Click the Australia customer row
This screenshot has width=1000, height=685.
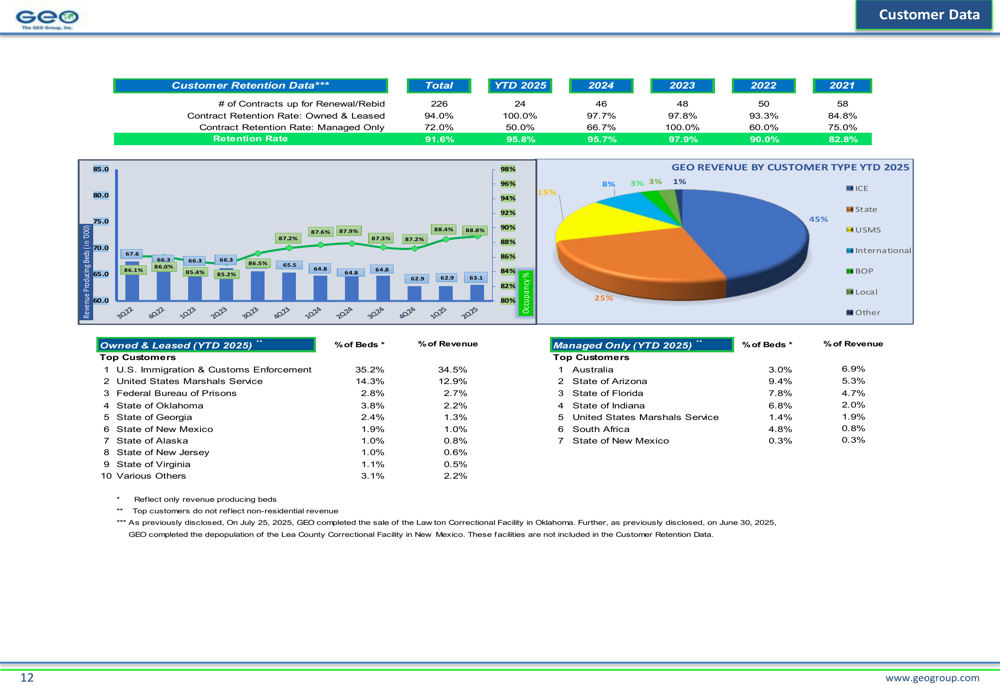coord(711,369)
